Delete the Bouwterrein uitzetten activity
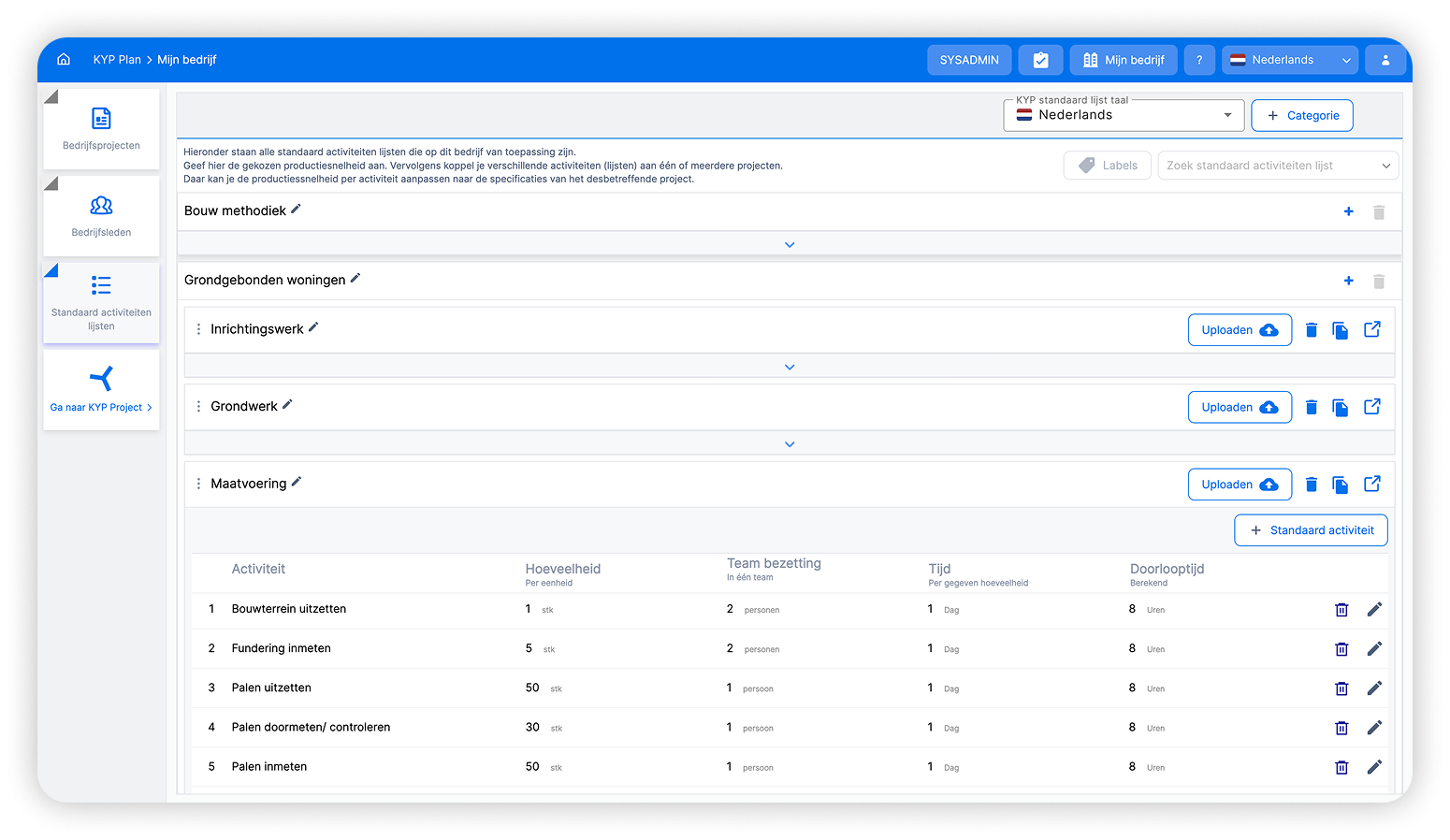This screenshot has width=1450, height=840. 1341,610
